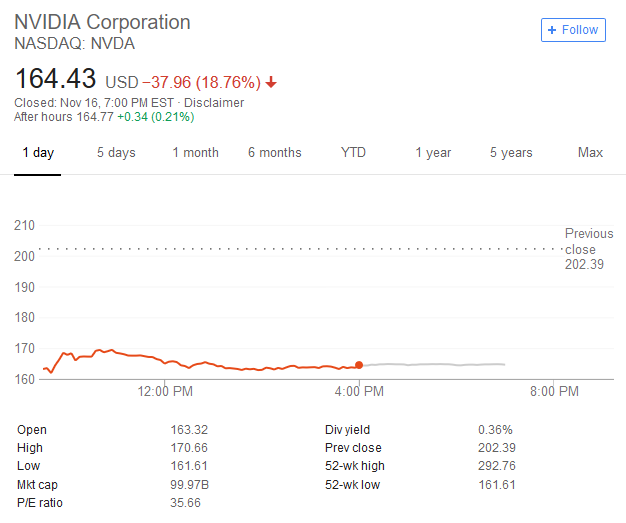Select the YTD tab
Image resolution: width=626 pixels, height=523 pixels.
click(x=353, y=153)
